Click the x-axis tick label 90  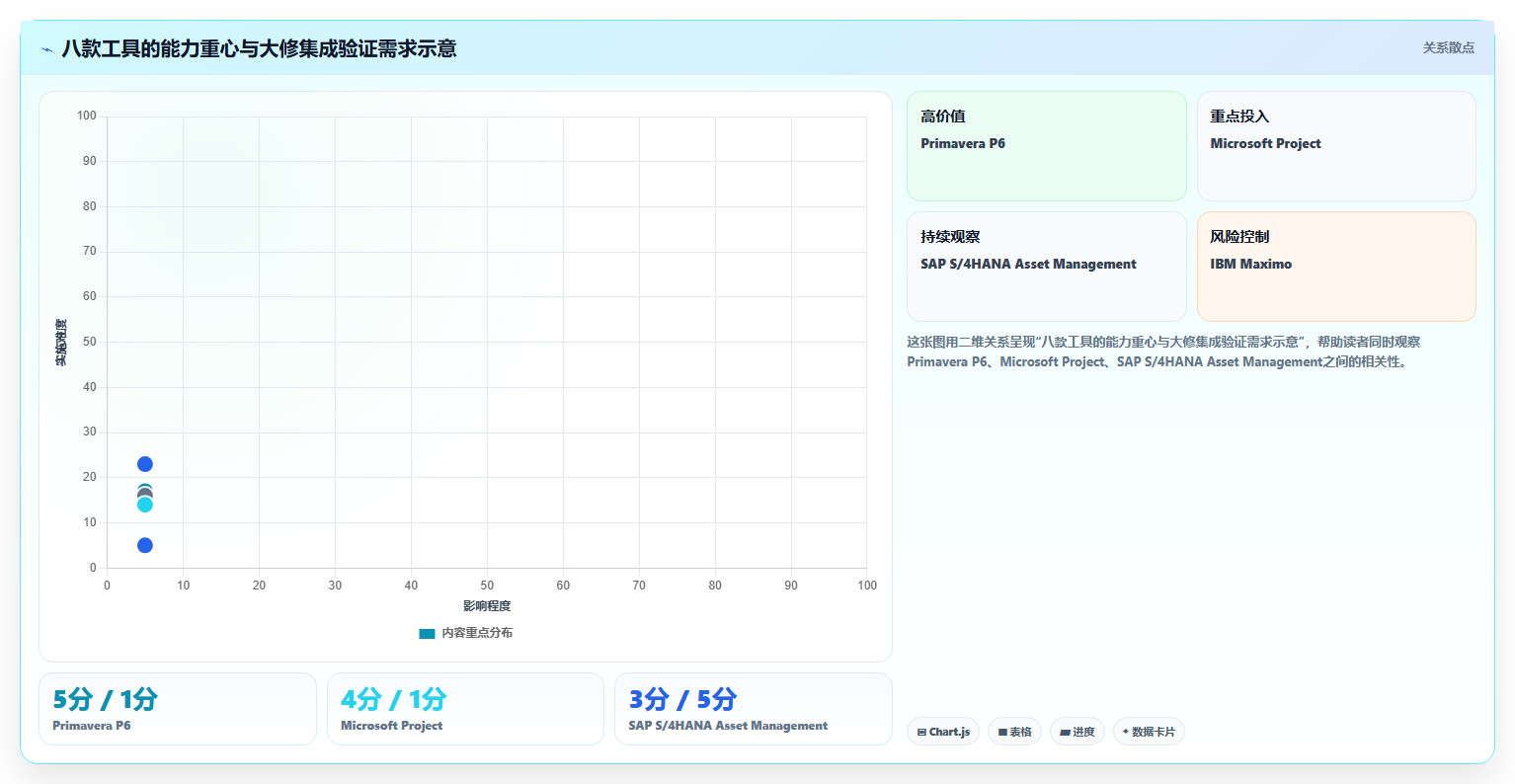[791, 586]
